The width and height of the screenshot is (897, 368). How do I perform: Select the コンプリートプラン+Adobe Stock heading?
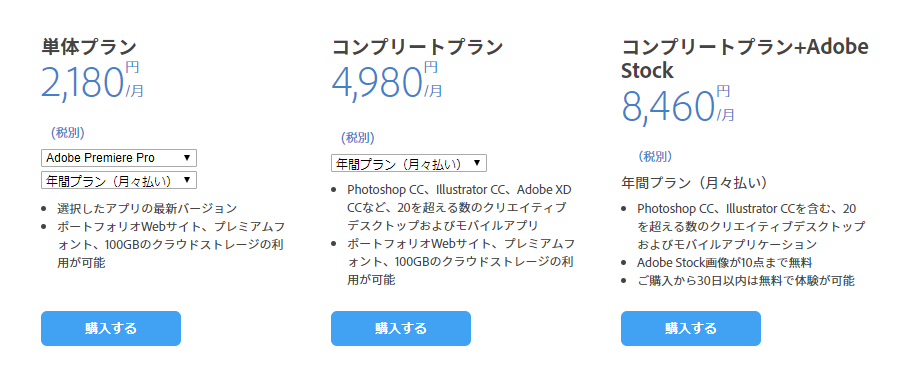point(745,58)
